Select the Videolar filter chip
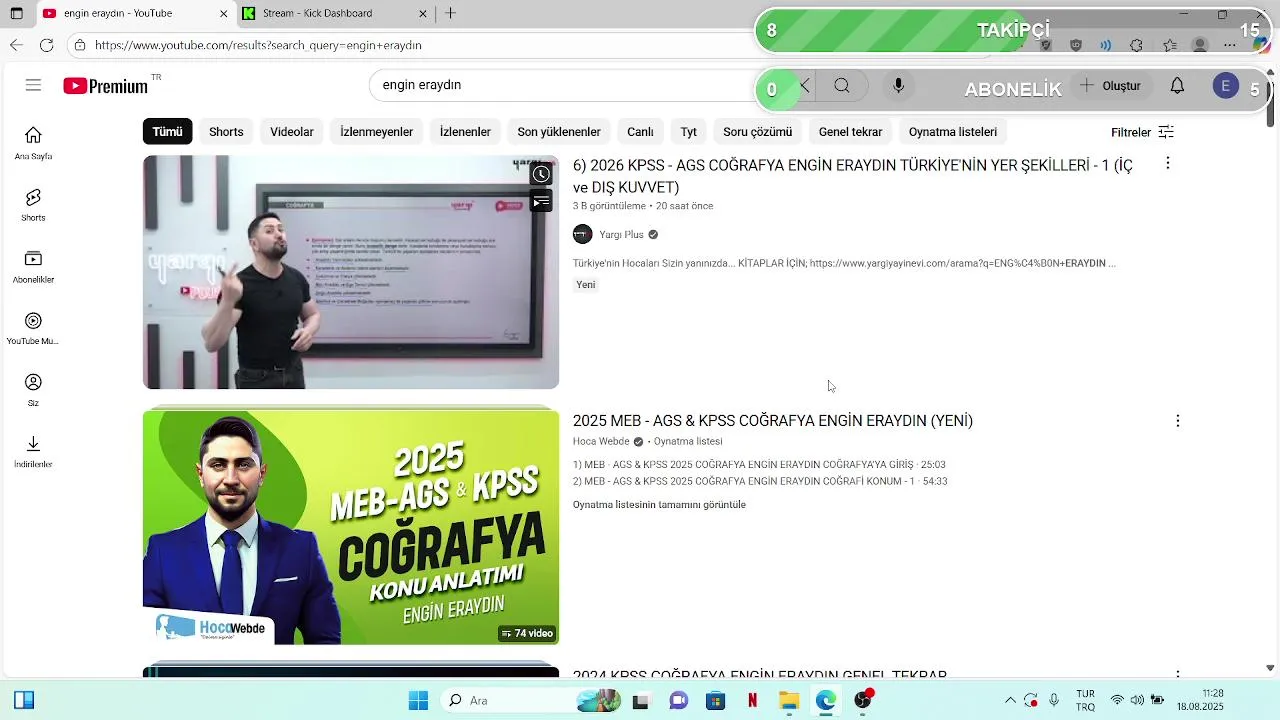 pyautogui.click(x=292, y=132)
